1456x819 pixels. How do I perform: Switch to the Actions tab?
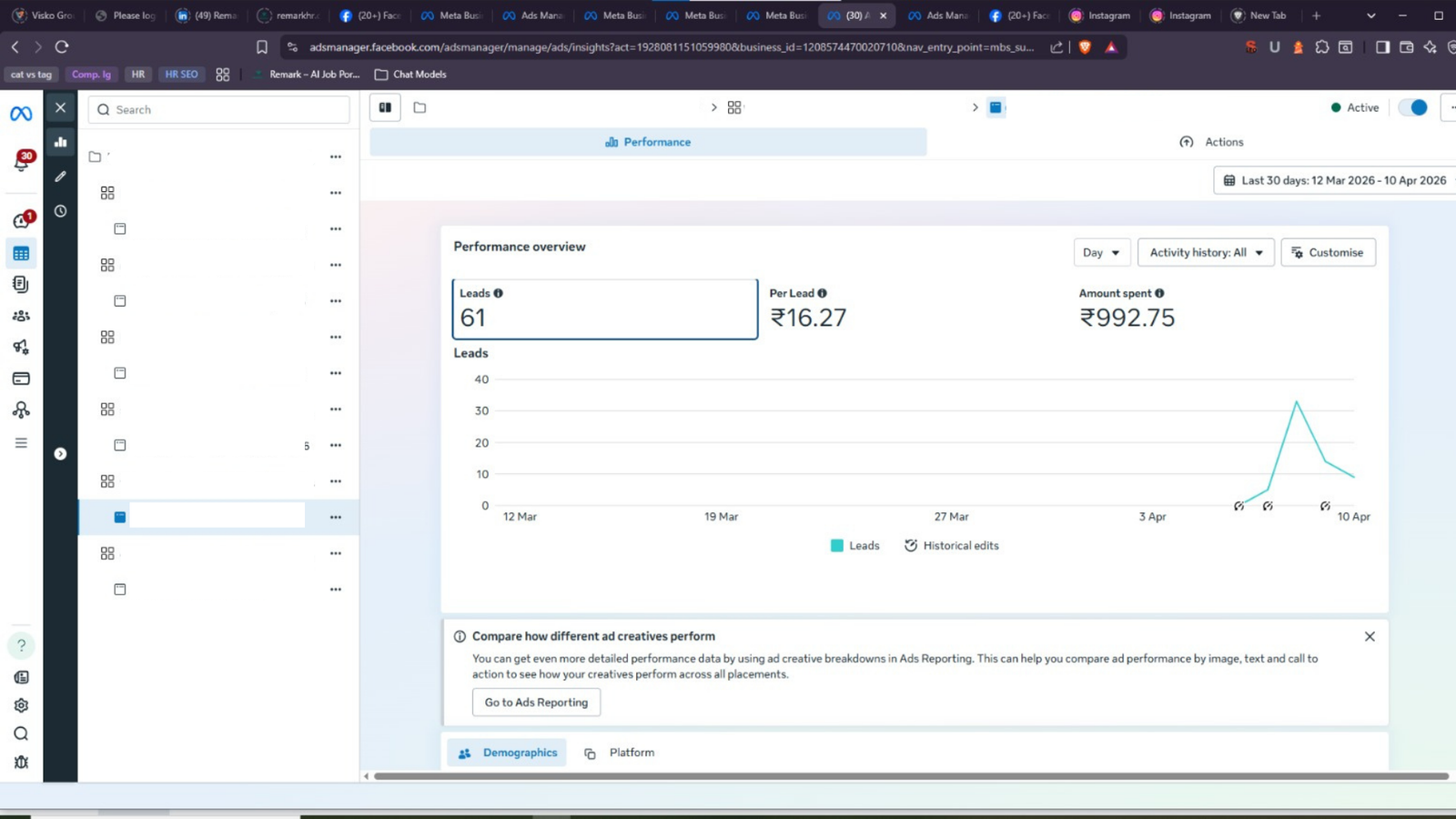tap(1211, 142)
